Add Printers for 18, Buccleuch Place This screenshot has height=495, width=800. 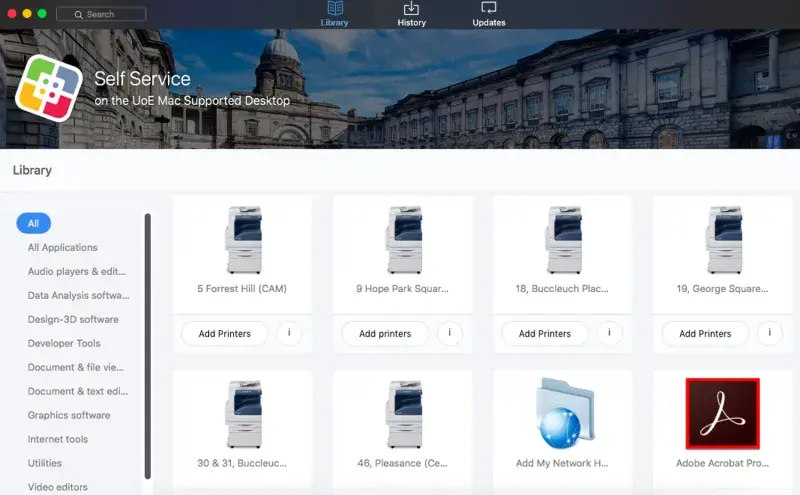[x=545, y=334]
